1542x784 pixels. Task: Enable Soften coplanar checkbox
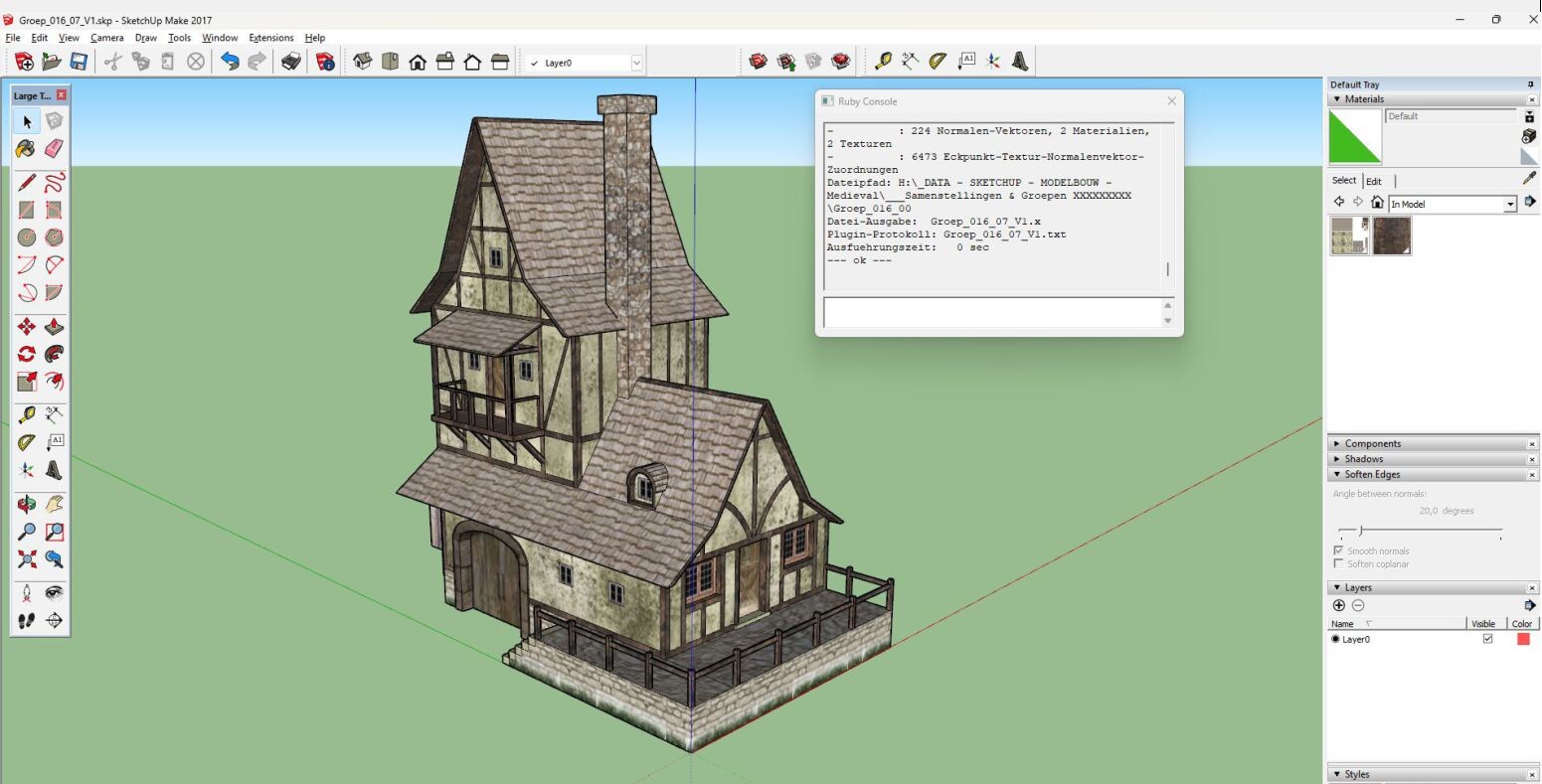pyautogui.click(x=1338, y=563)
